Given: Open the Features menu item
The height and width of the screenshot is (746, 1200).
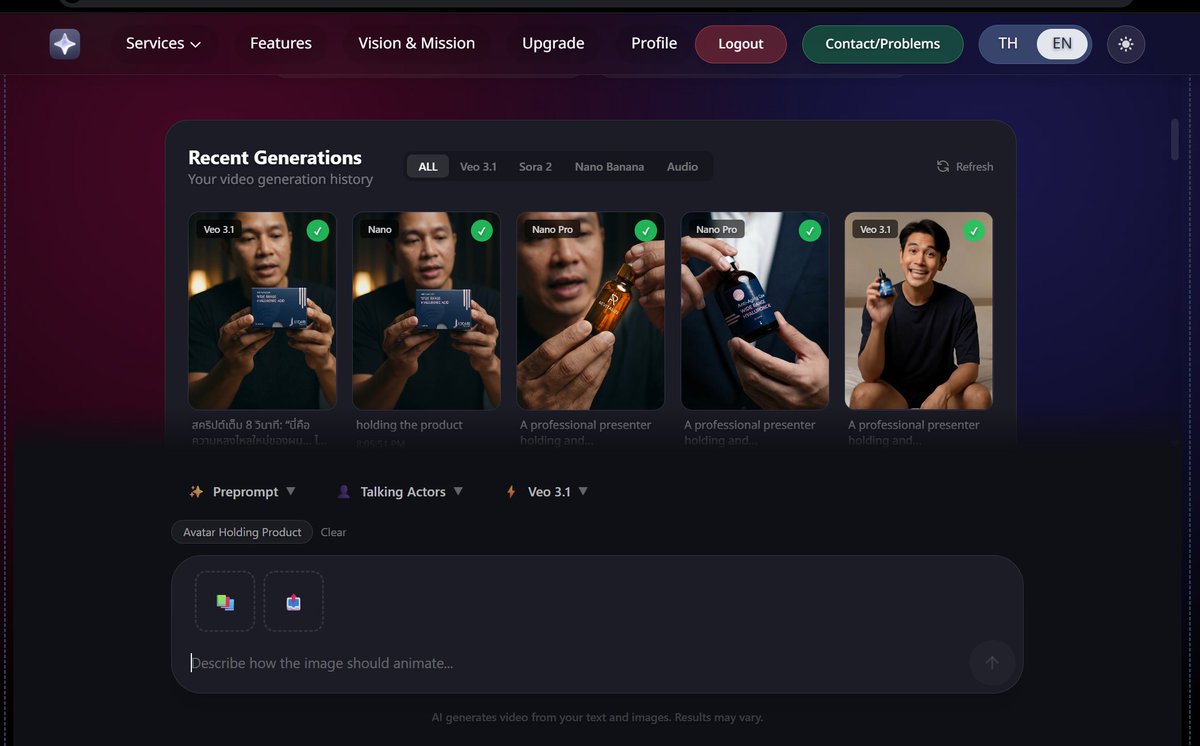Looking at the screenshot, I should 280,43.
